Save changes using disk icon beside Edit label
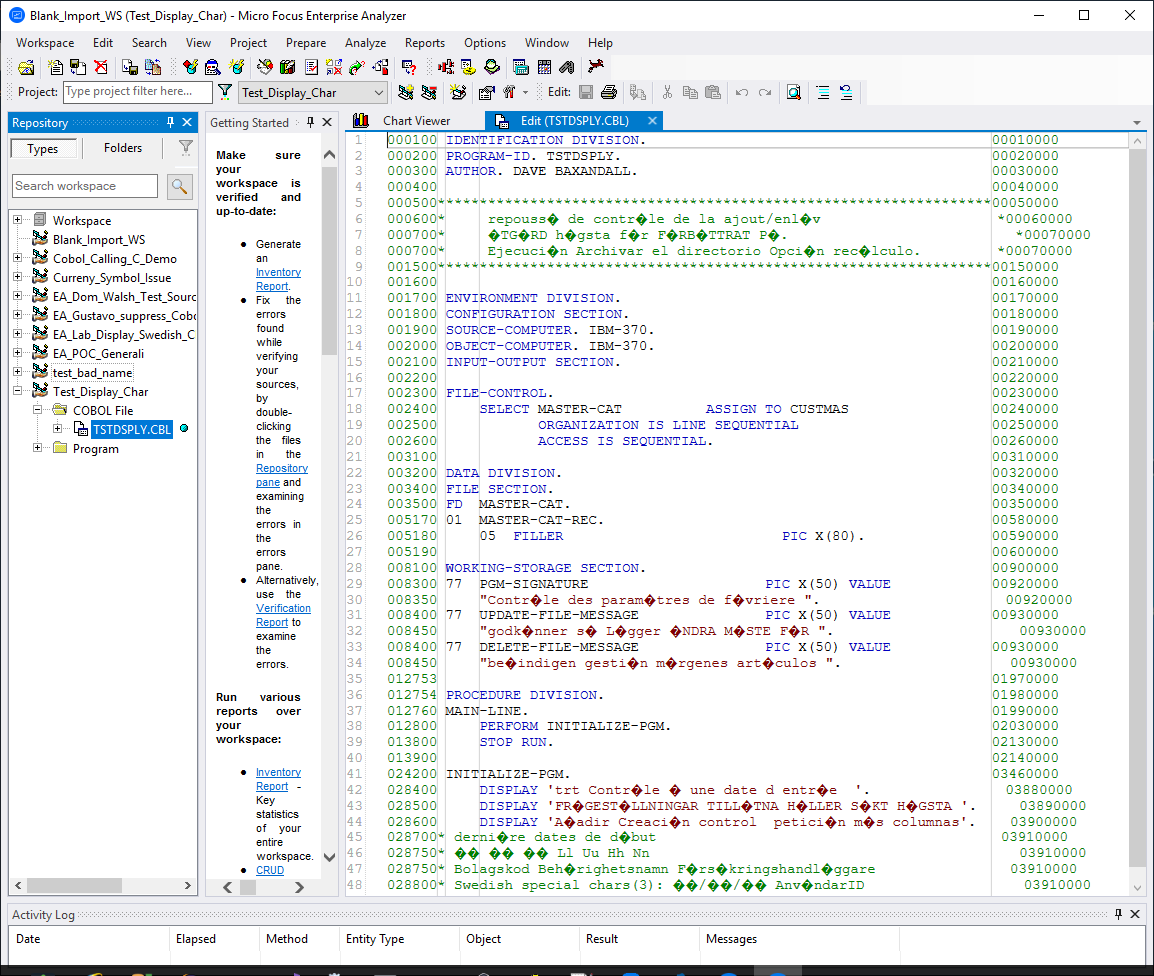1154x976 pixels. click(x=585, y=92)
